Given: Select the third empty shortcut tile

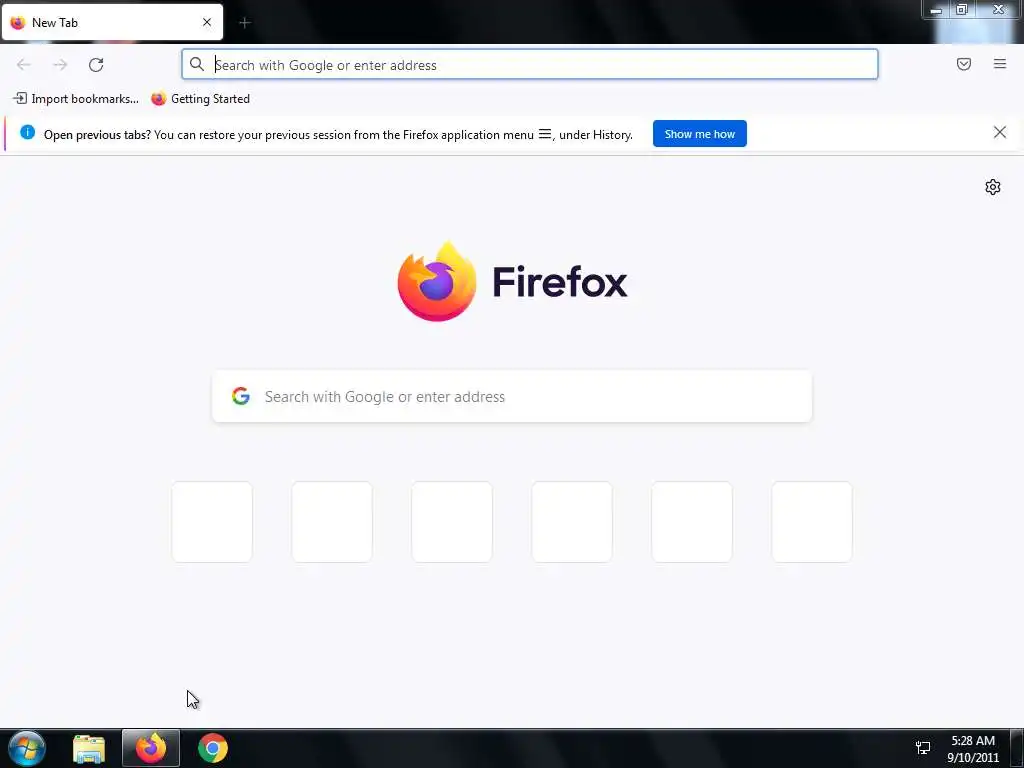Looking at the screenshot, I should pos(452,522).
